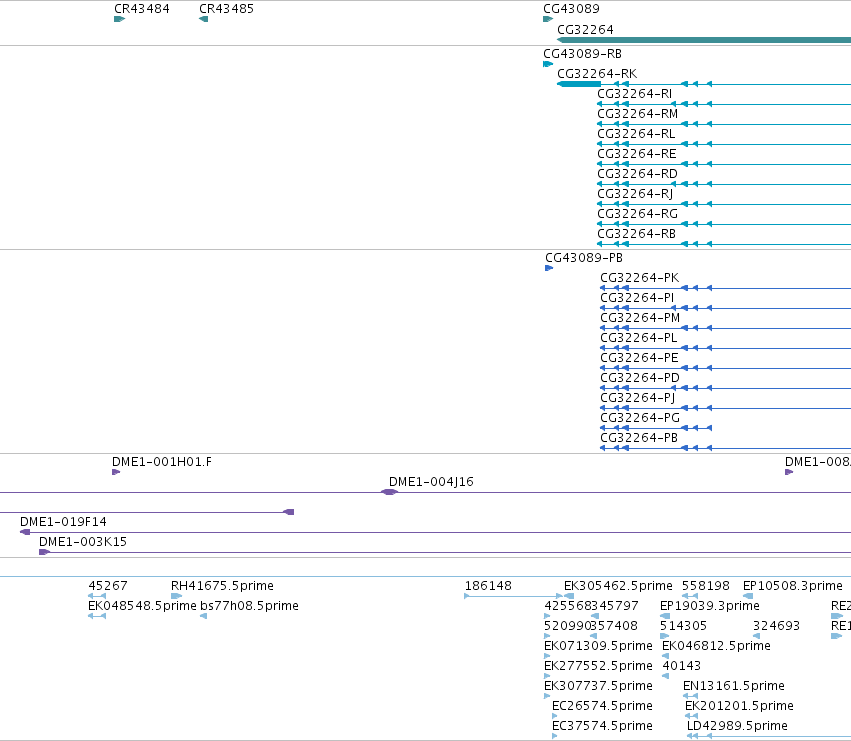Select EST EK071309.5prime
Screen dimensions: 851x741
point(598,647)
